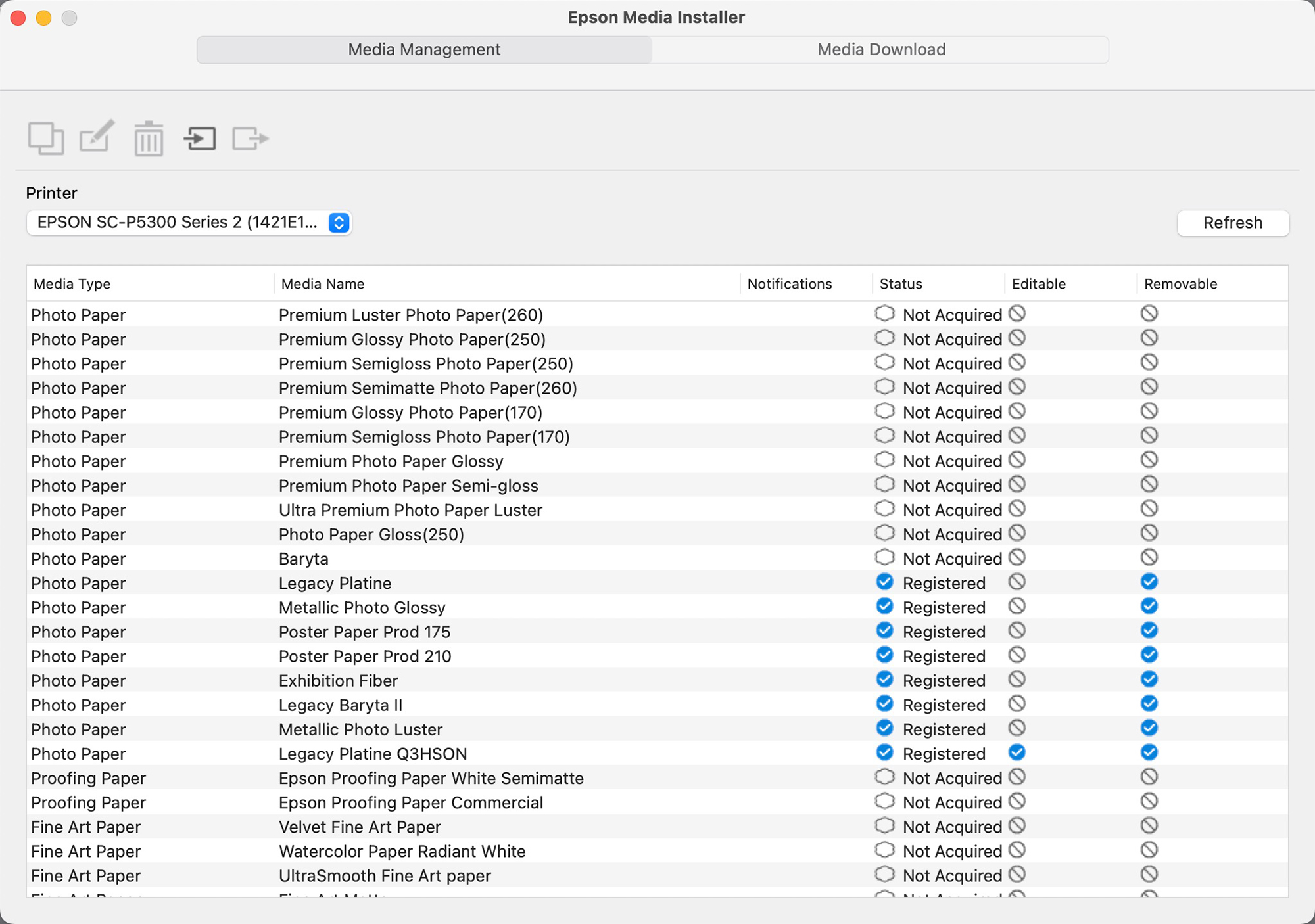Select the Baryta media name

(x=303, y=559)
